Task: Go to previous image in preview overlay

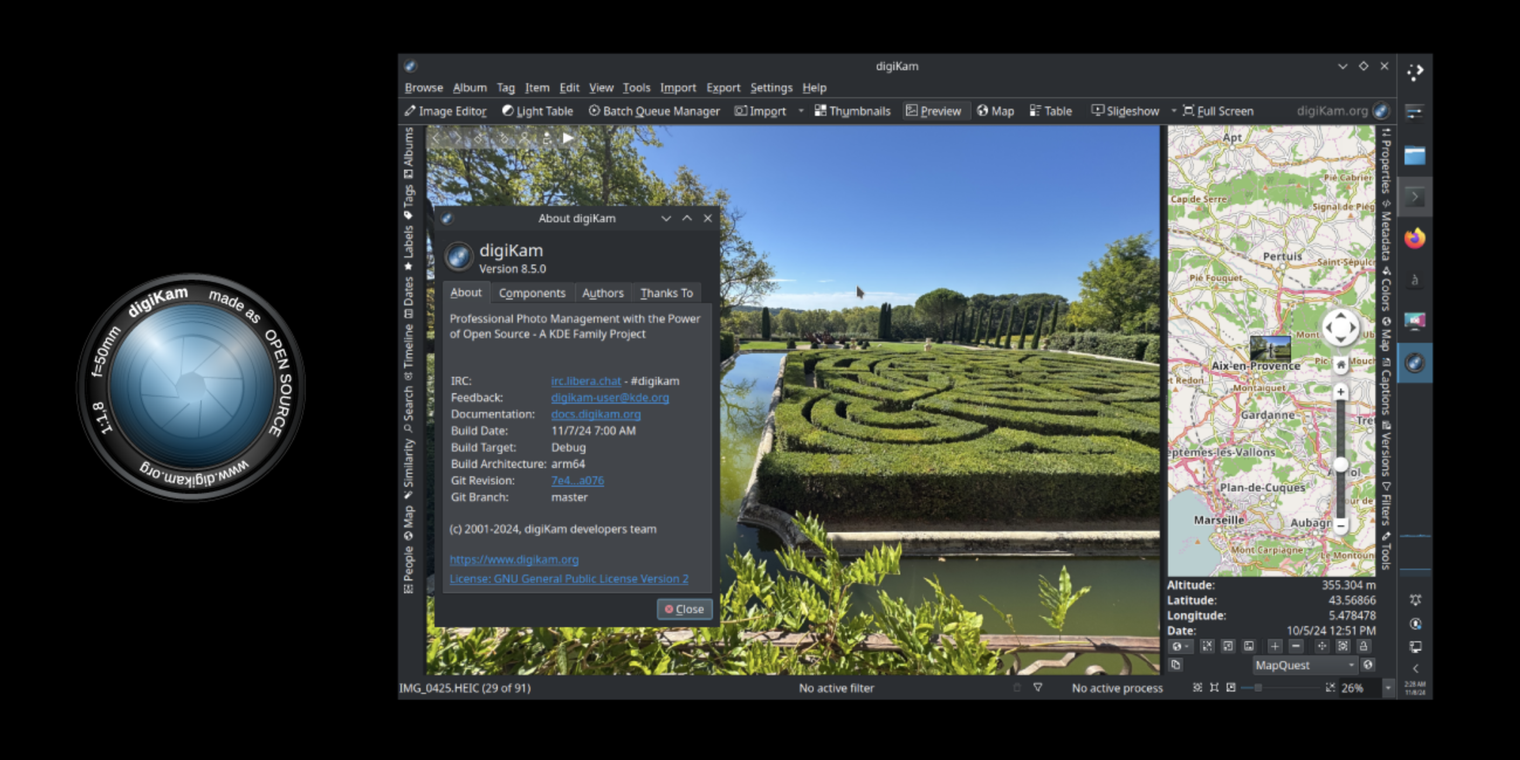Action: [436, 138]
